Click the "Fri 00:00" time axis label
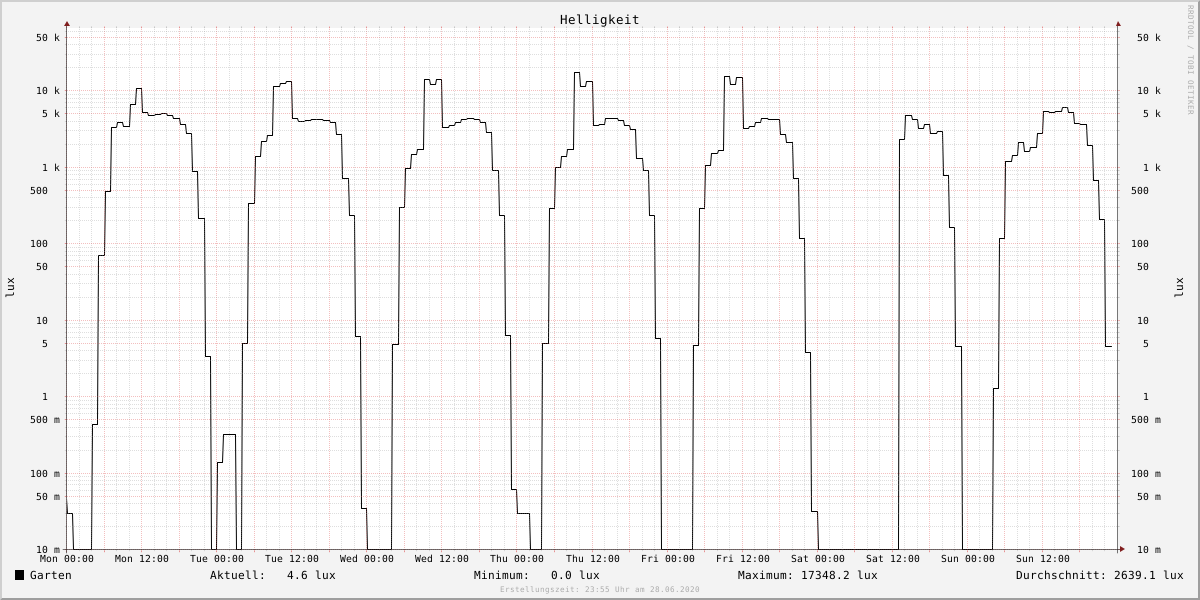1200x600 pixels. 668,559
